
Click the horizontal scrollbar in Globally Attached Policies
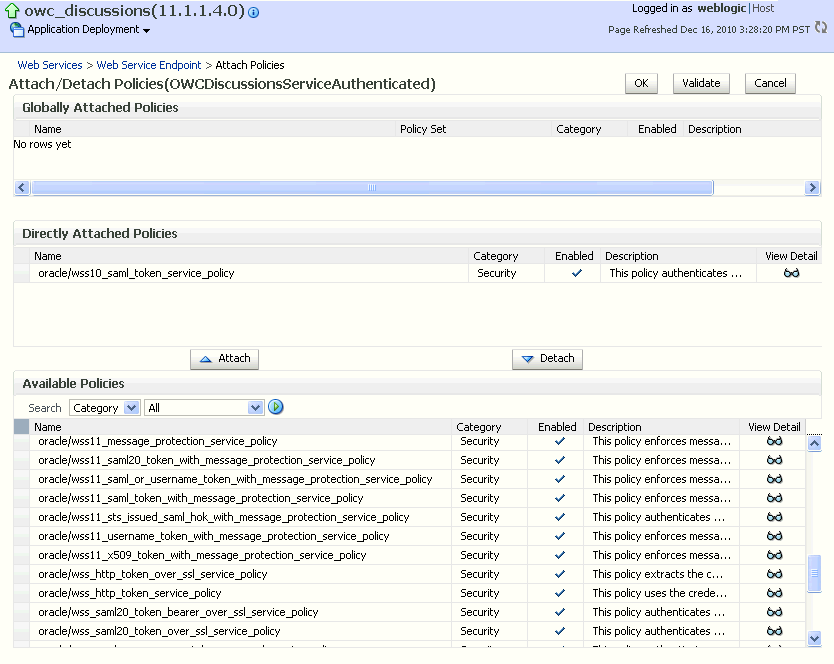pos(372,187)
